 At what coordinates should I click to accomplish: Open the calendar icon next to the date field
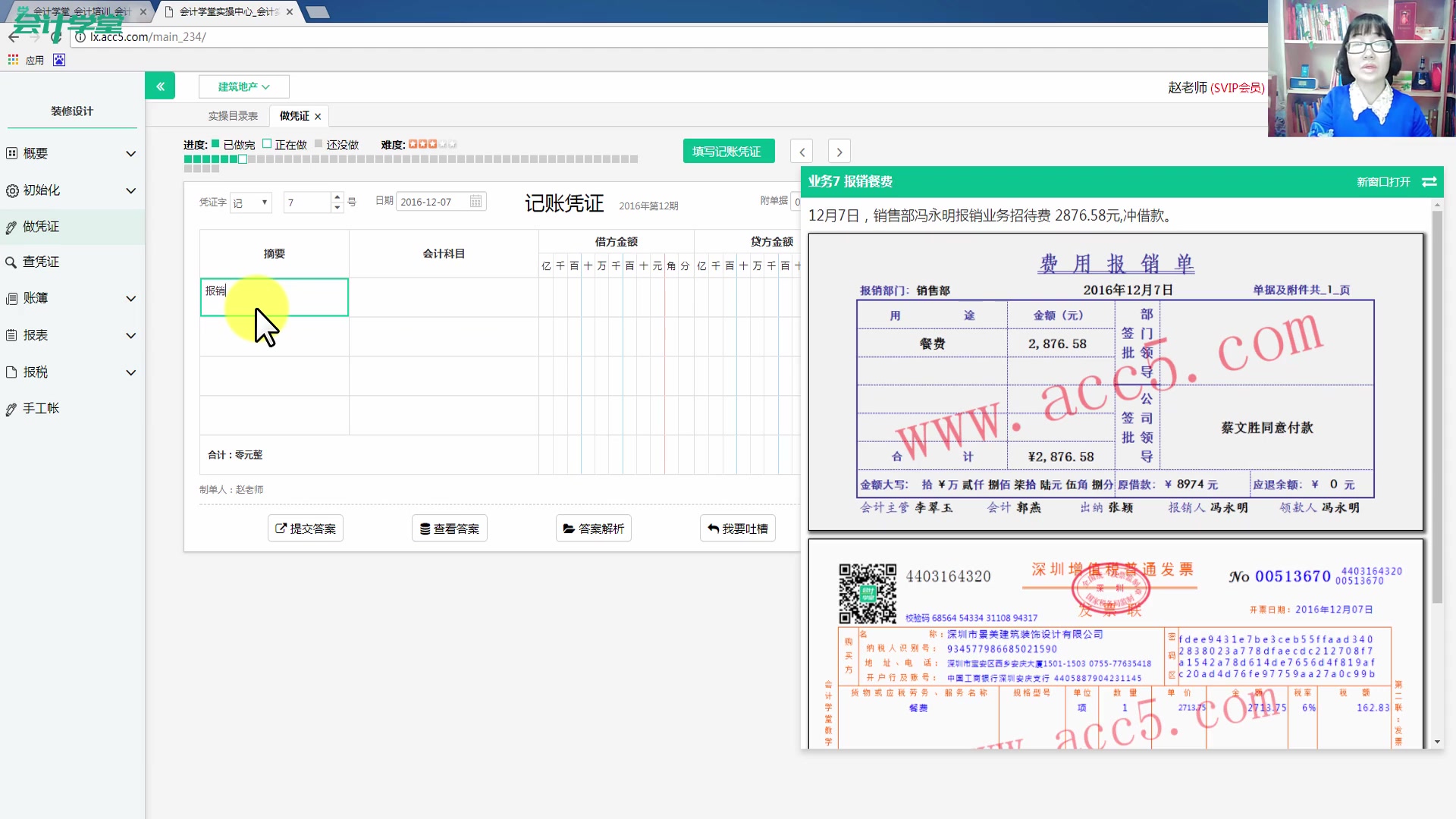pyautogui.click(x=475, y=201)
